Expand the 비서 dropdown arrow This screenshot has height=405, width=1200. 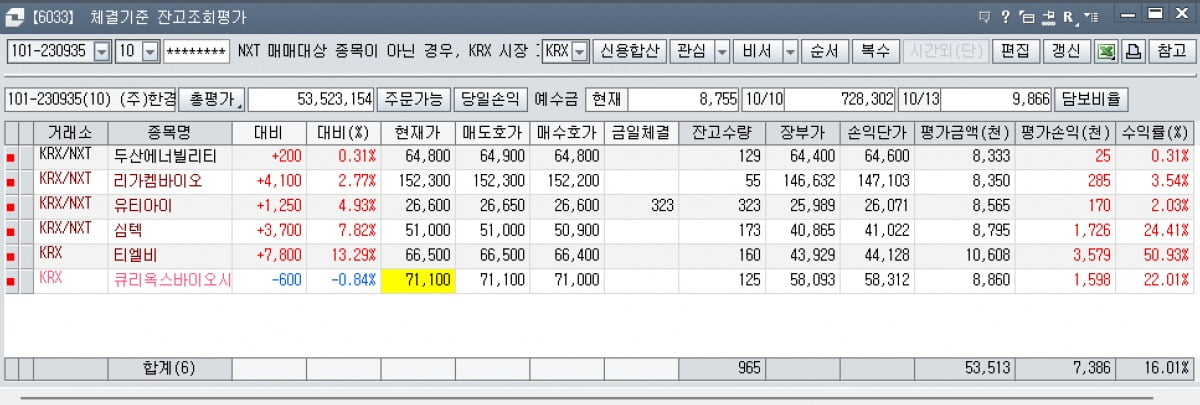tap(789, 51)
